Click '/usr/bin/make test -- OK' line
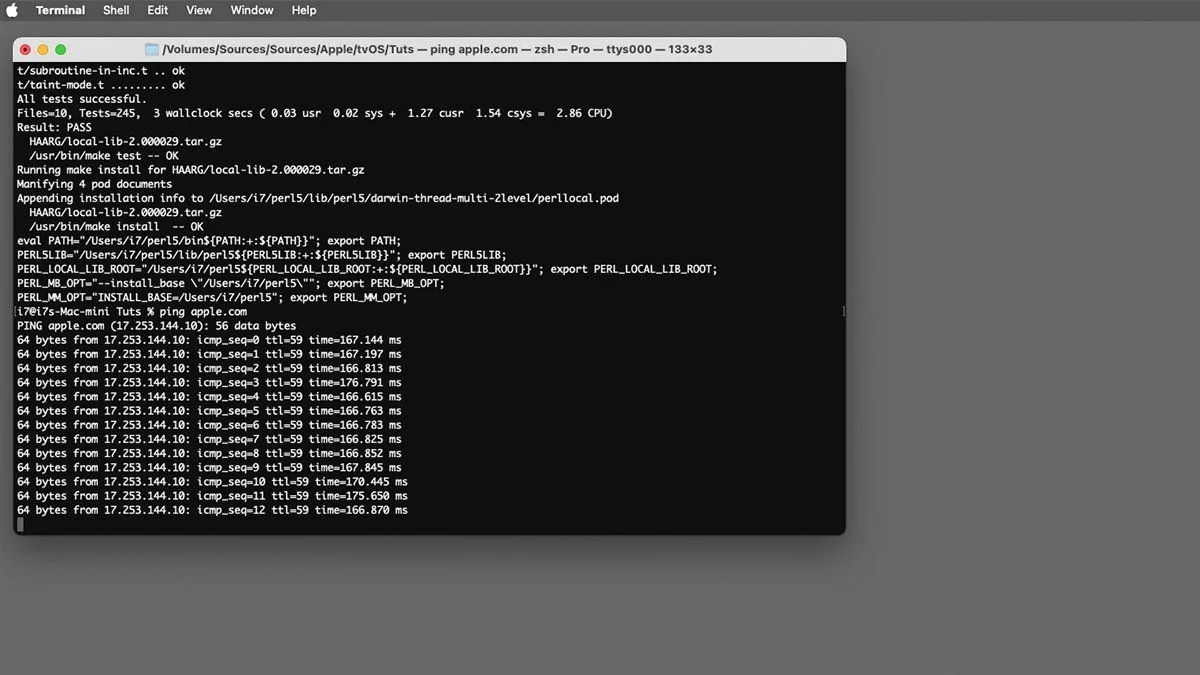1200x675 pixels. click(104, 156)
